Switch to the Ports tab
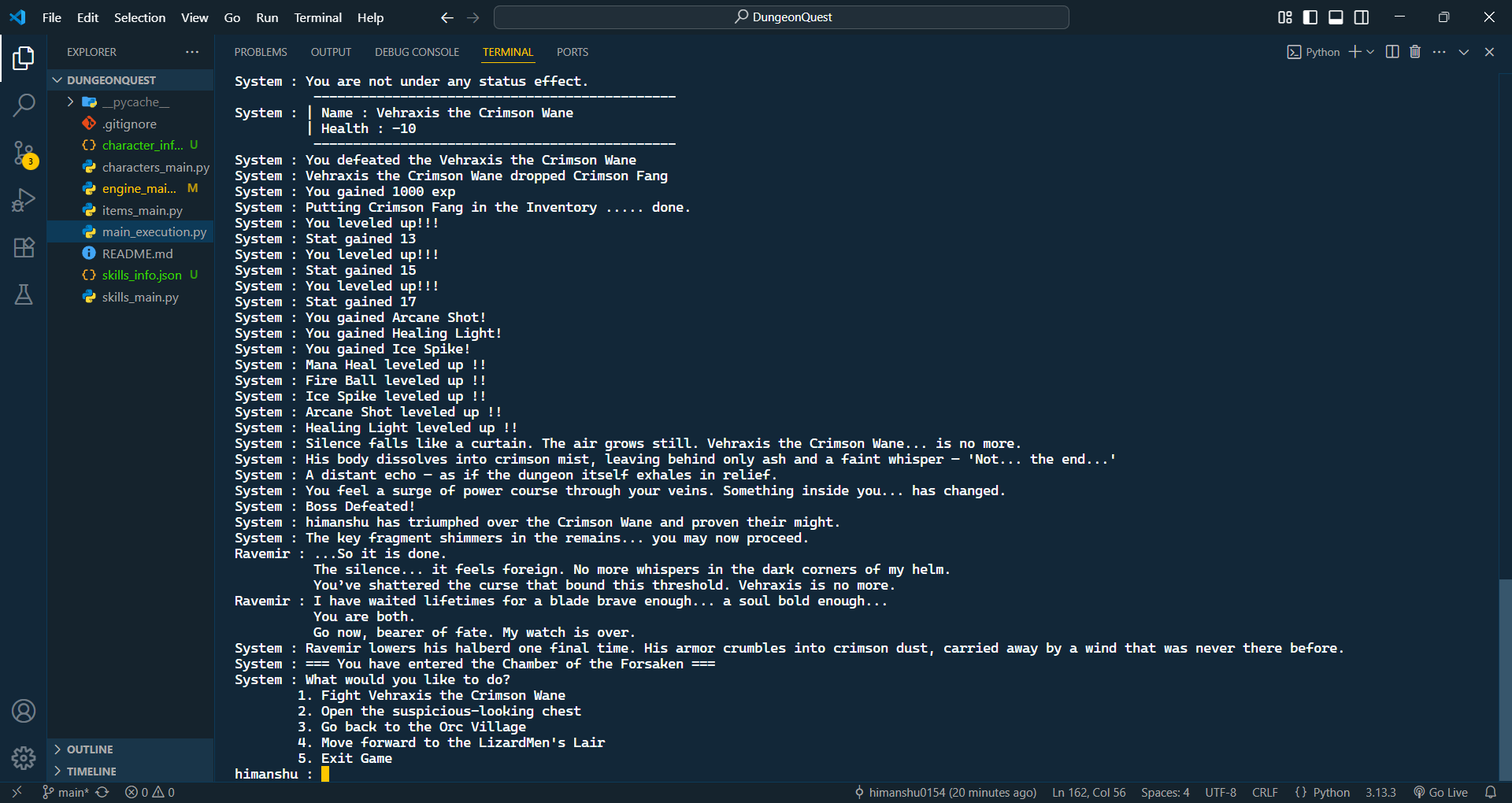Viewport: 1512px width, 803px height. click(x=573, y=52)
